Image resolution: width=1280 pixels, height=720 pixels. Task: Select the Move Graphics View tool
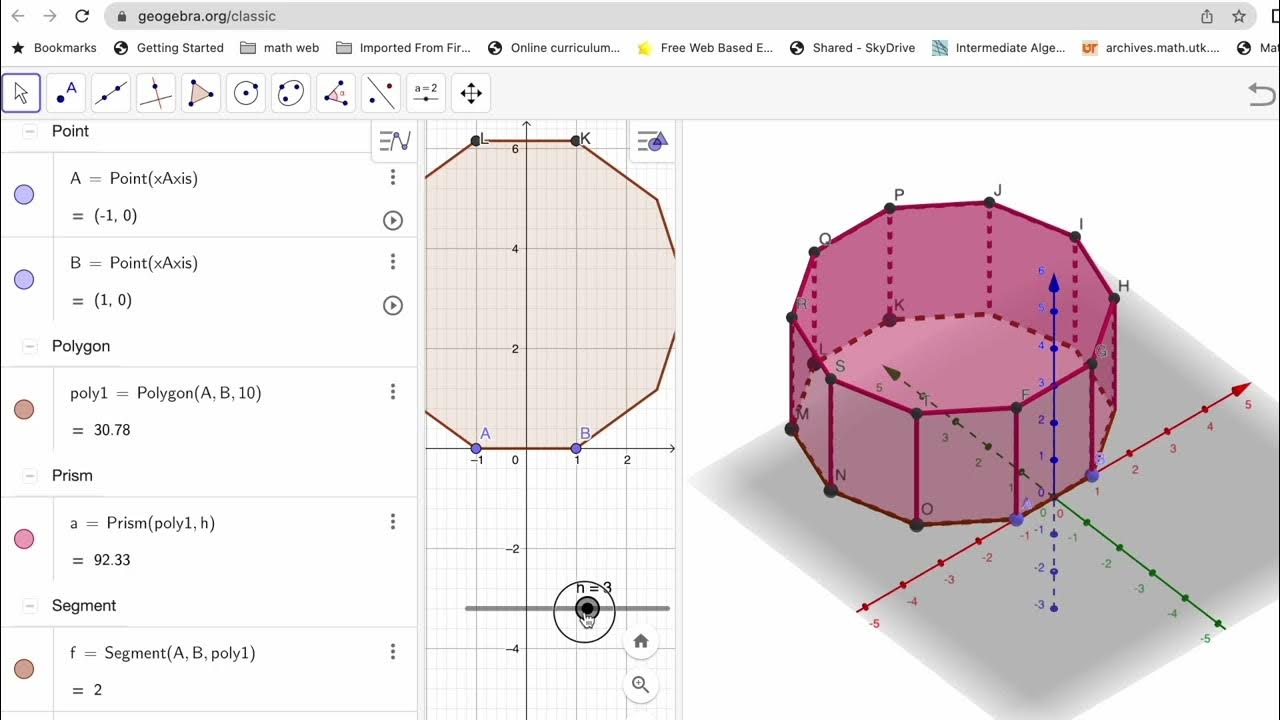471,93
